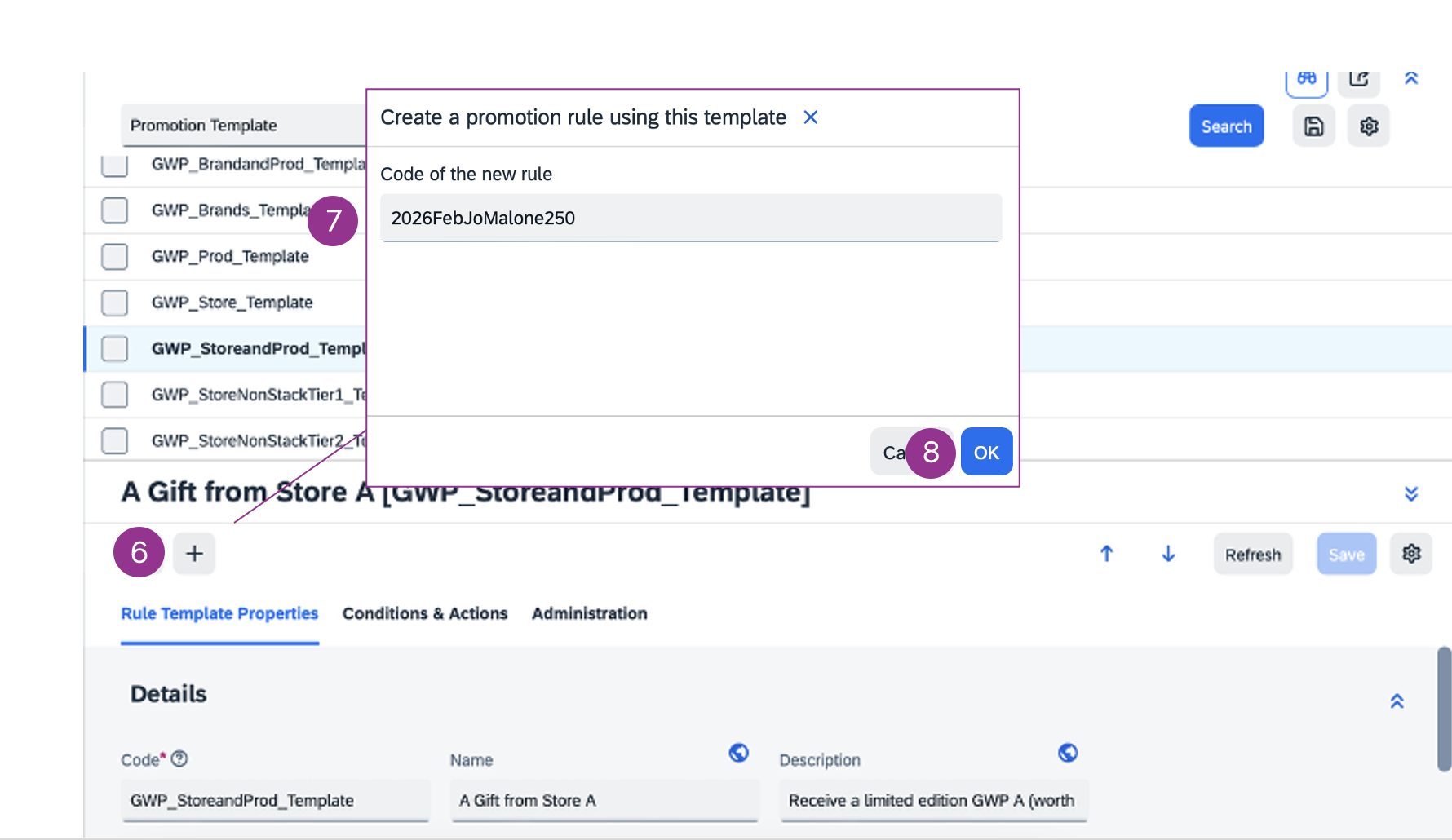Image resolution: width=1452 pixels, height=840 pixels.
Task: Confirm the new rule with OK
Action: pyautogui.click(x=986, y=453)
